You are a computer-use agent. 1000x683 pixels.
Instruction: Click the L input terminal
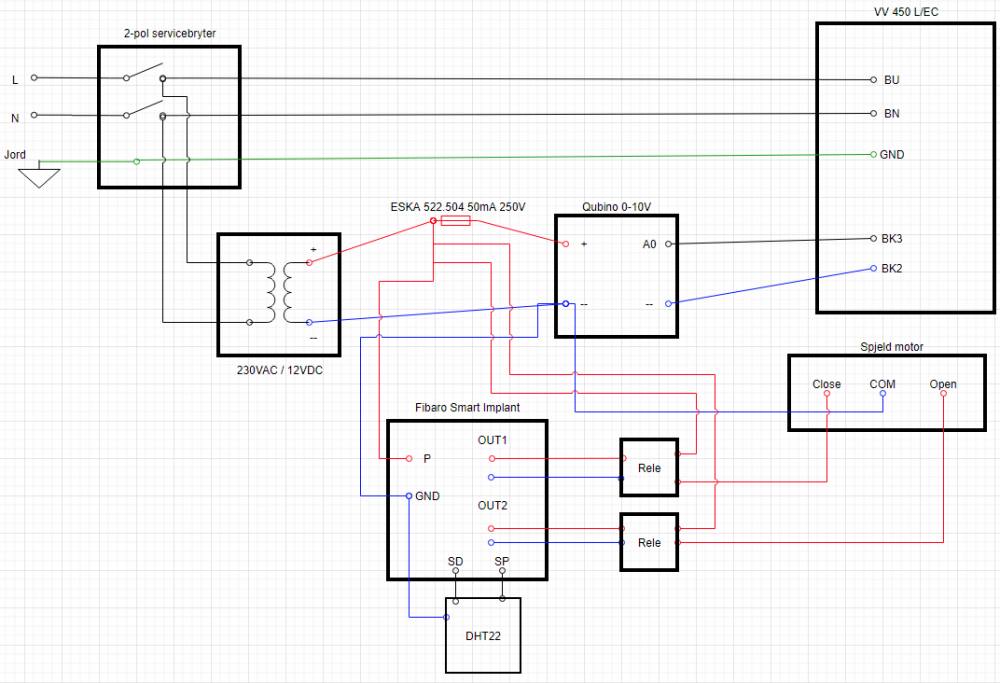[34, 78]
